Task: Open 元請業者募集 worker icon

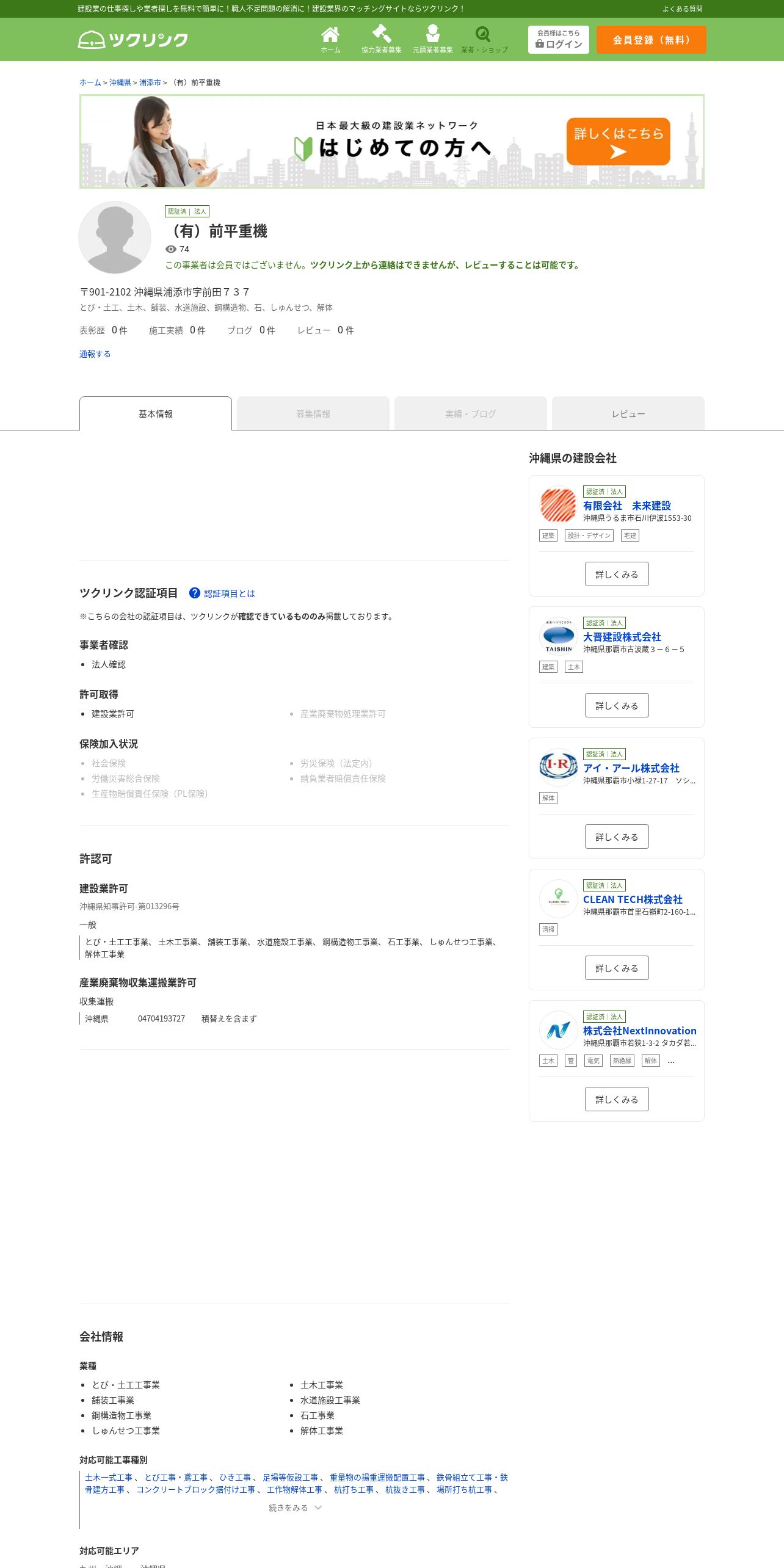Action: pyautogui.click(x=433, y=40)
